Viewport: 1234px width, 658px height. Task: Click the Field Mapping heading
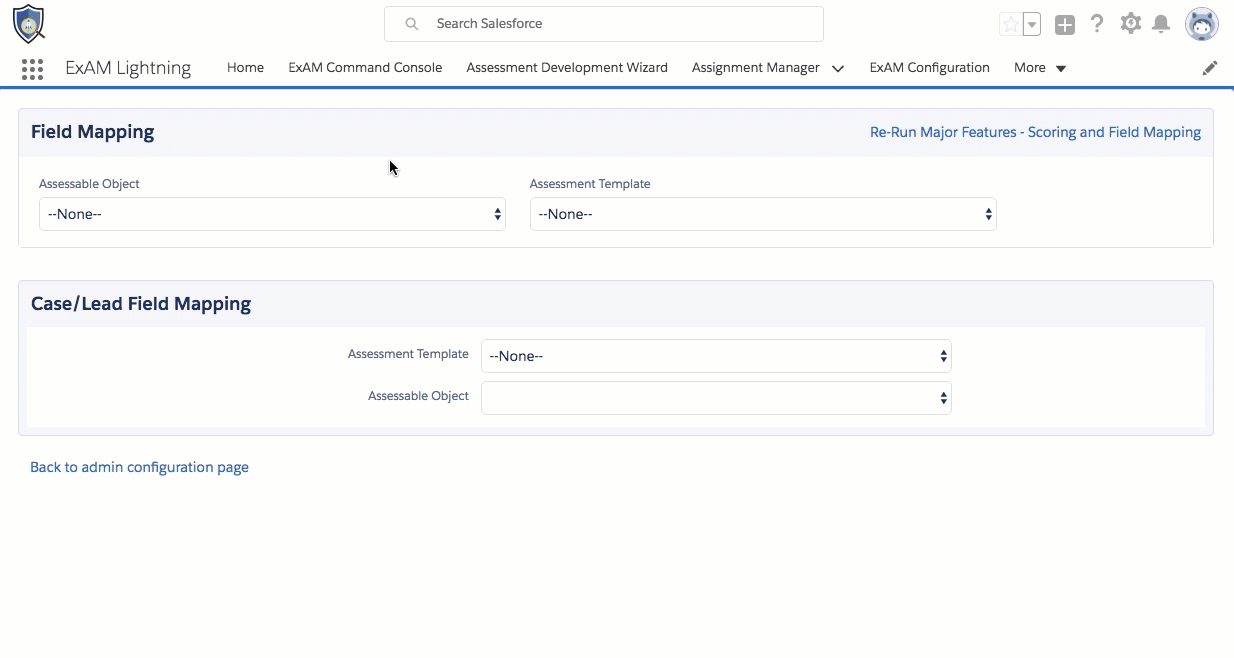tap(92, 132)
